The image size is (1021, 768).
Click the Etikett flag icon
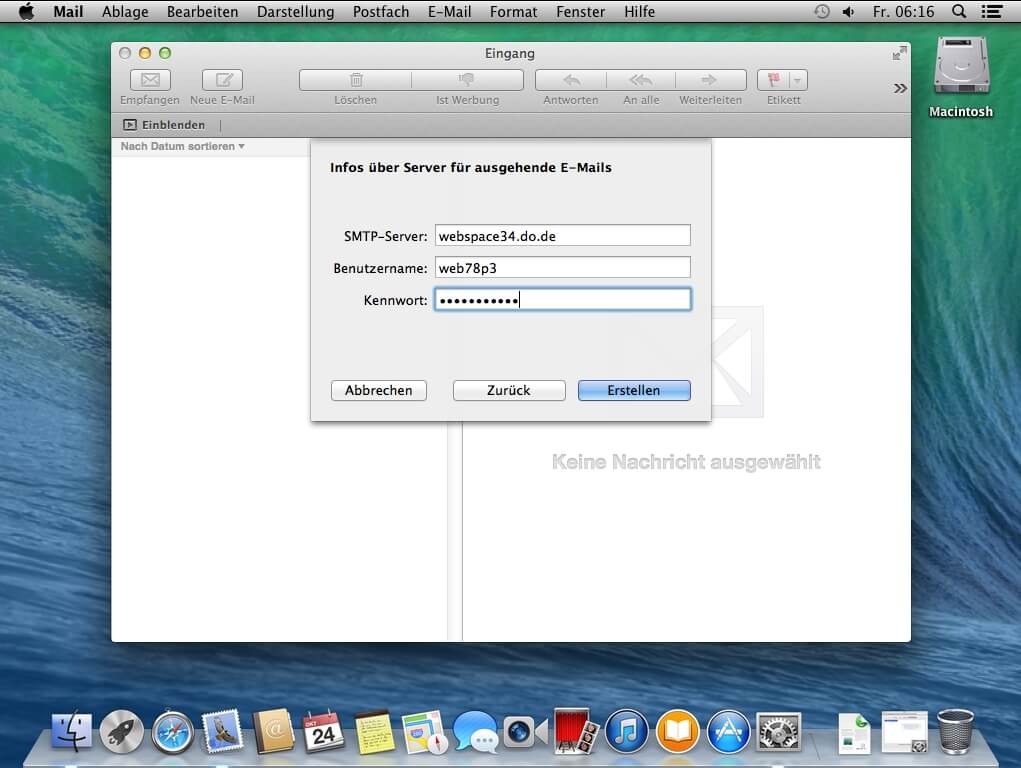[x=774, y=80]
